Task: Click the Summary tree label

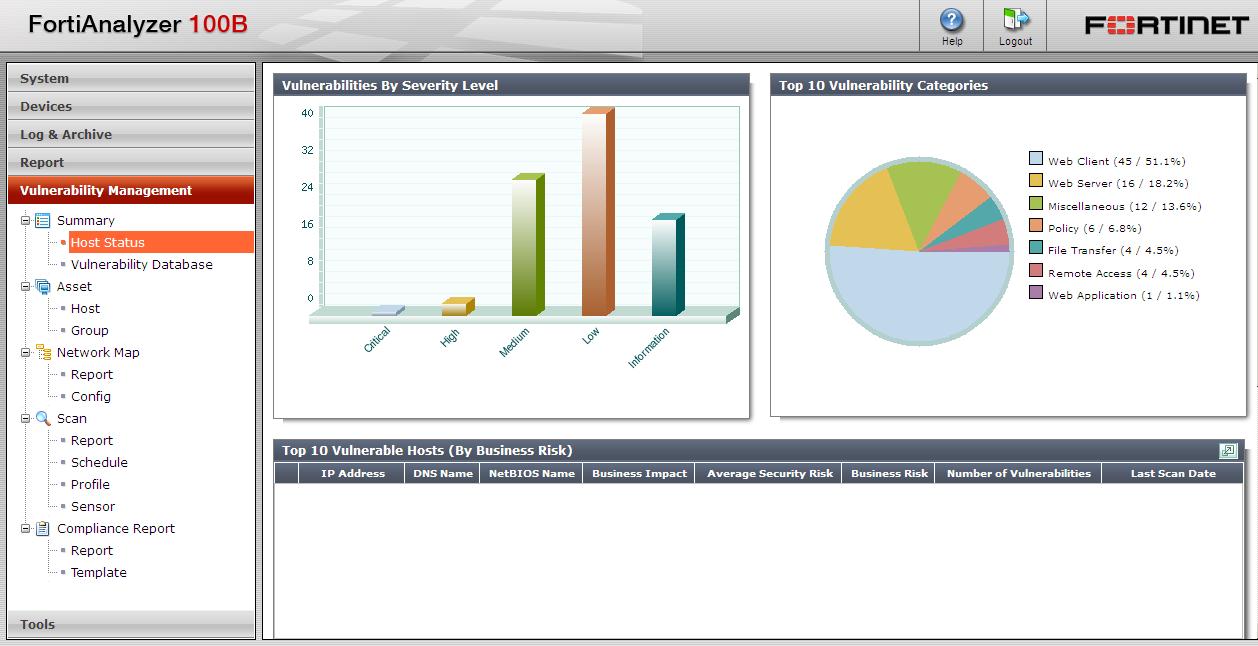Action: [85, 220]
